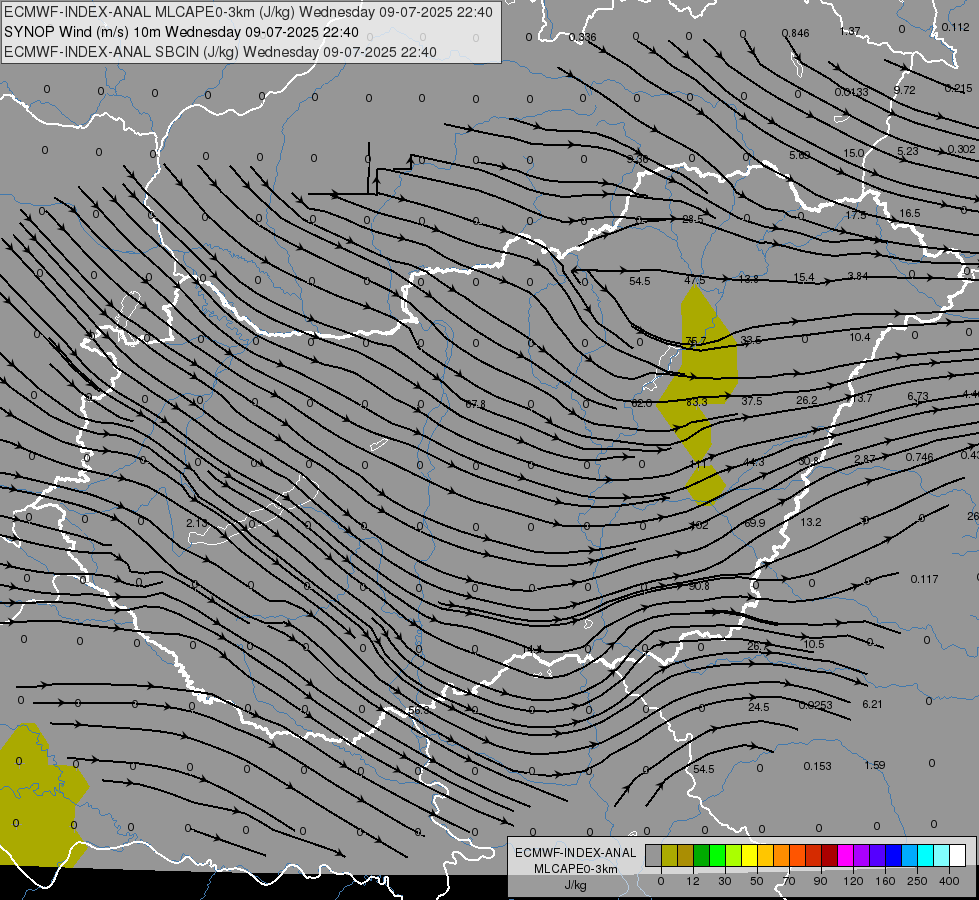Pick the cyan legend swatch
The height and width of the screenshot is (900, 979).
pyautogui.click(x=925, y=855)
